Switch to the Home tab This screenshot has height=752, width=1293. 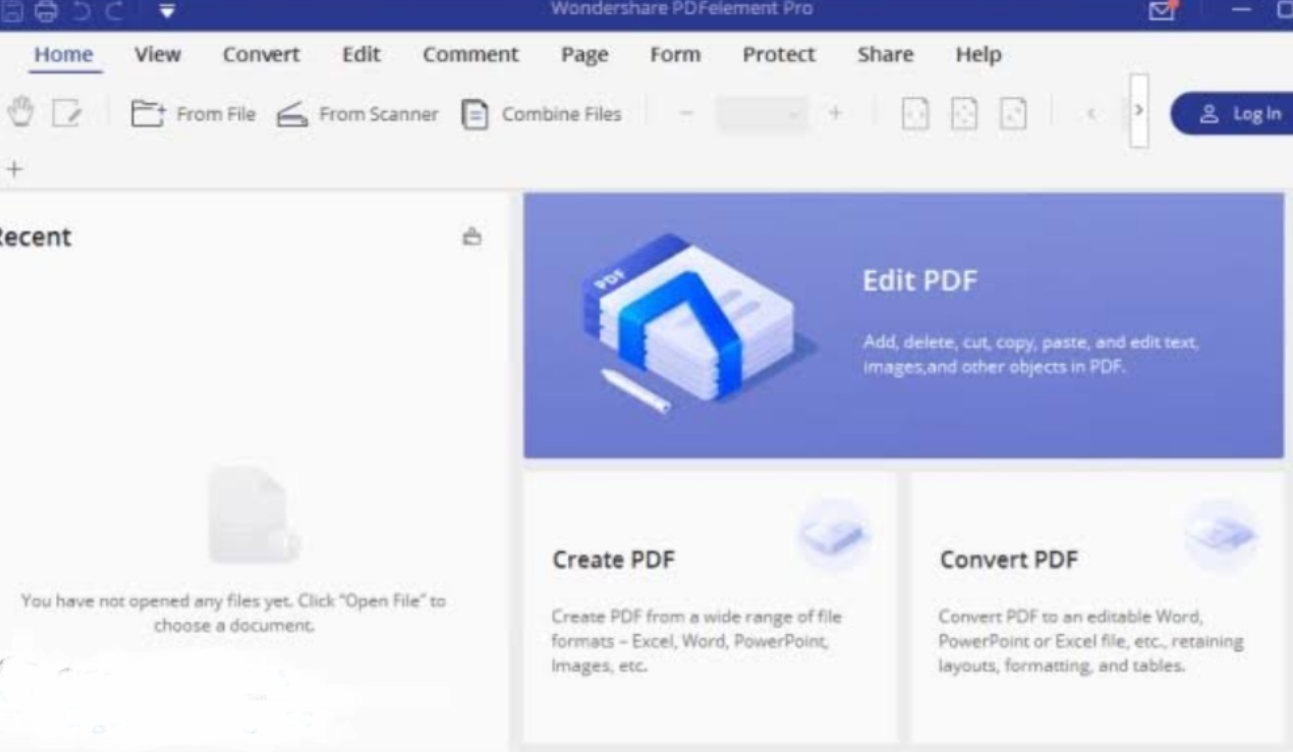coord(63,55)
